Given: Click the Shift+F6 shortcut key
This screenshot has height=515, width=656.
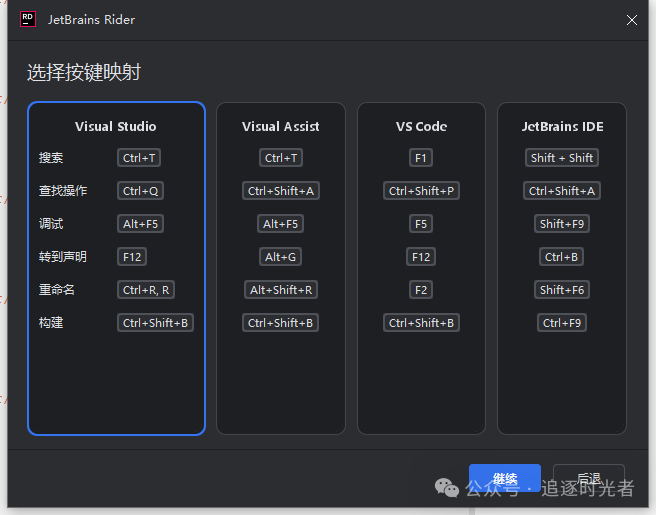Looking at the screenshot, I should [562, 290].
